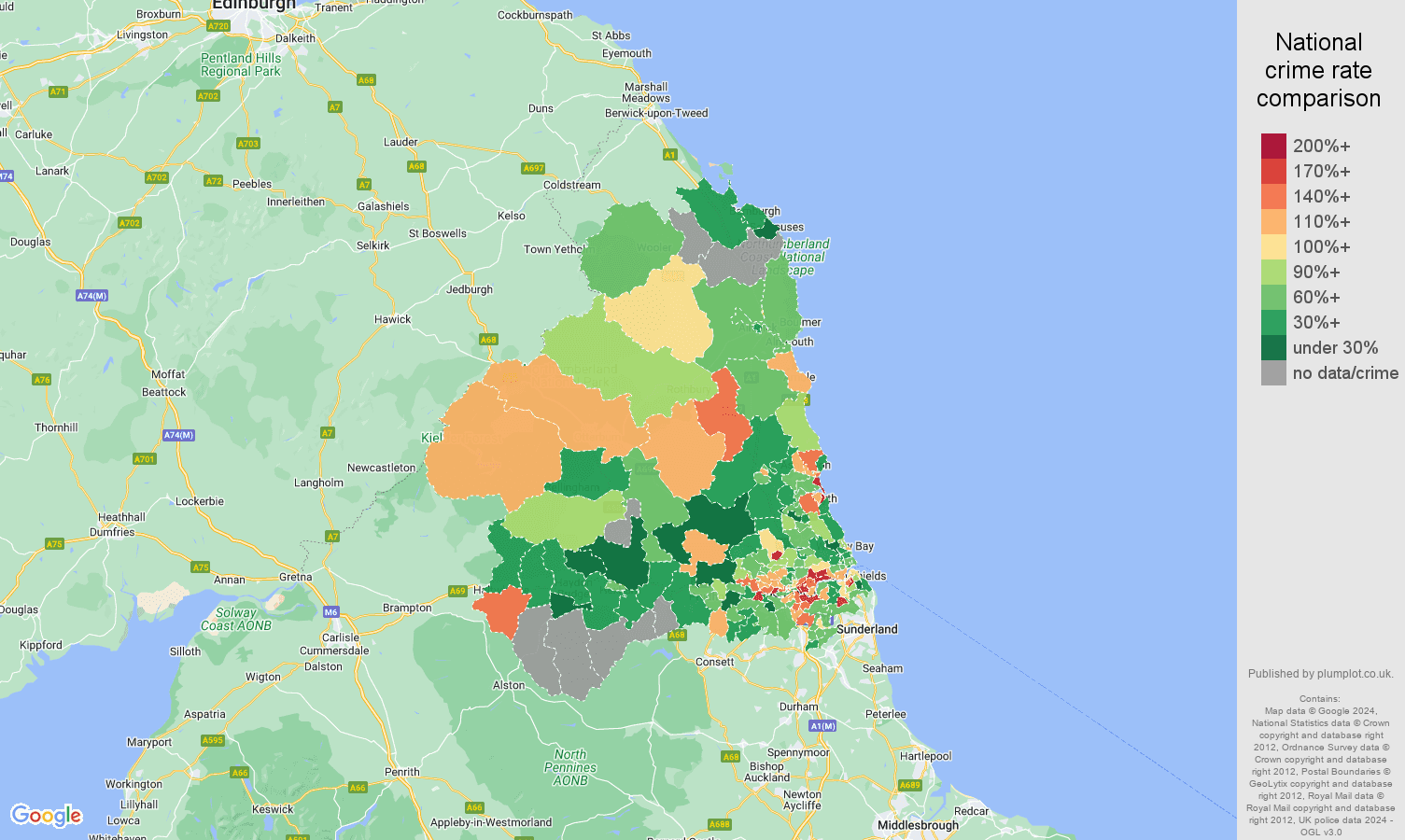
Task: Click the A66 road shield near Penrith
Action: pos(358,788)
